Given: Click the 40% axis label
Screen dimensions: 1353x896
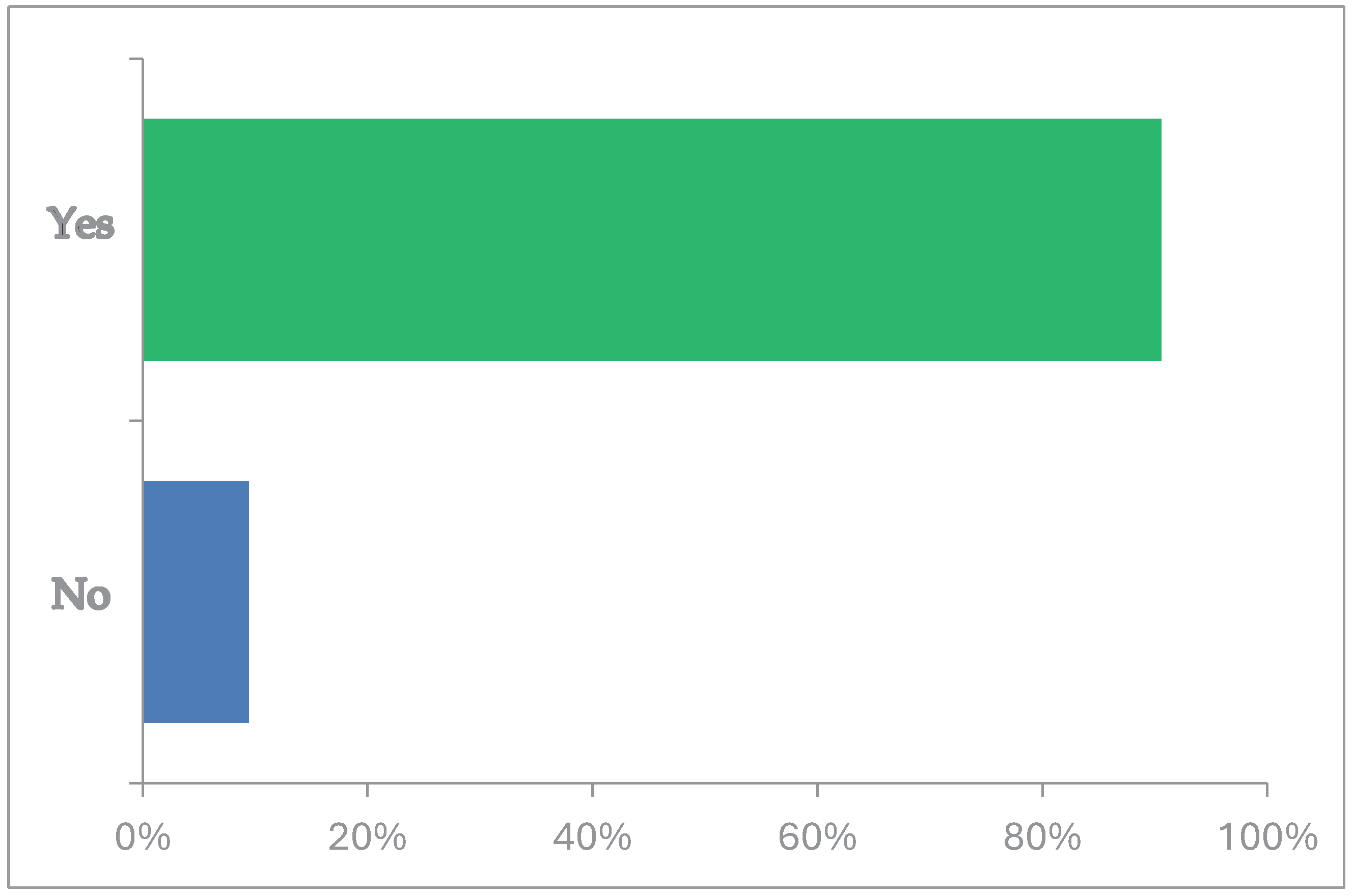Looking at the screenshot, I should 592,838.
